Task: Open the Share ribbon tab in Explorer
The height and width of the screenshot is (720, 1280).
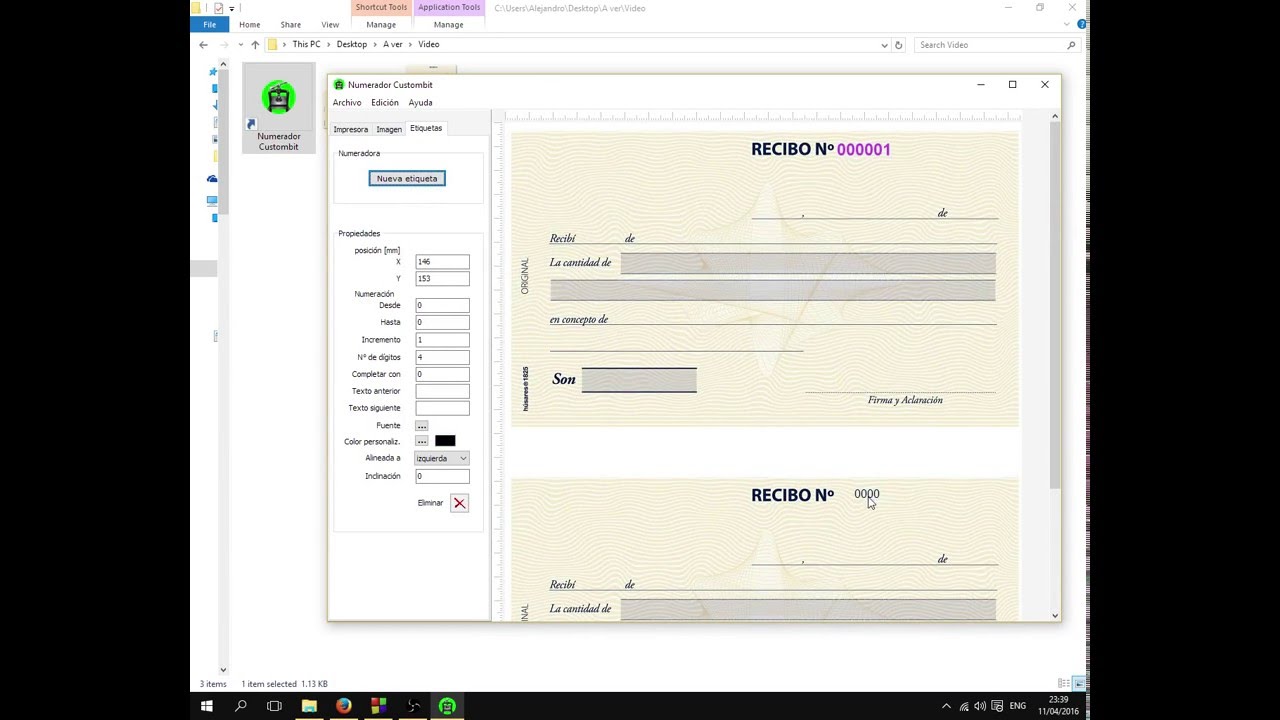Action: 291,25
